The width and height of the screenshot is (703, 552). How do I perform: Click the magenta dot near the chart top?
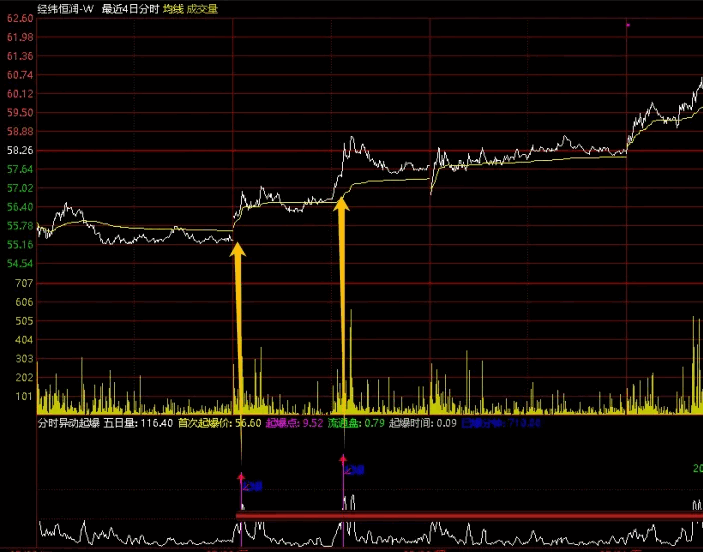click(x=628, y=25)
